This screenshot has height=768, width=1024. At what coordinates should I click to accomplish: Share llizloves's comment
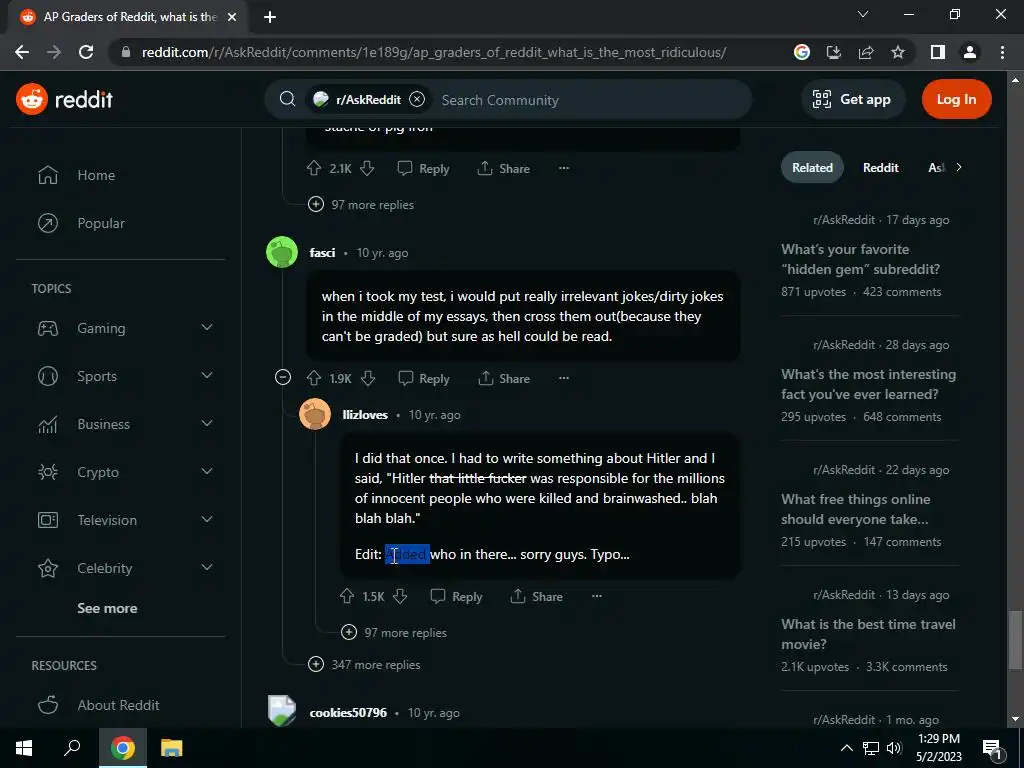tap(536, 596)
